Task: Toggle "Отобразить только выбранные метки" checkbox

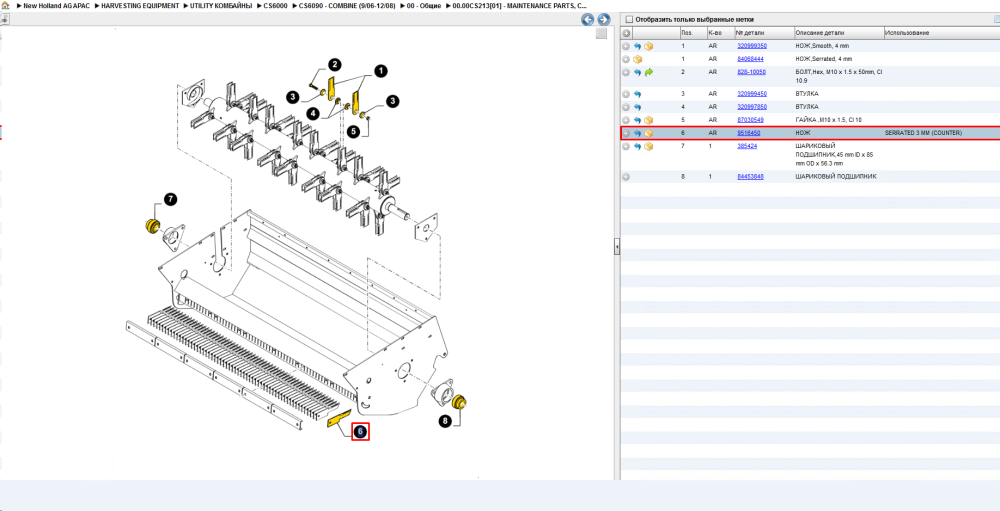Action: point(629,19)
